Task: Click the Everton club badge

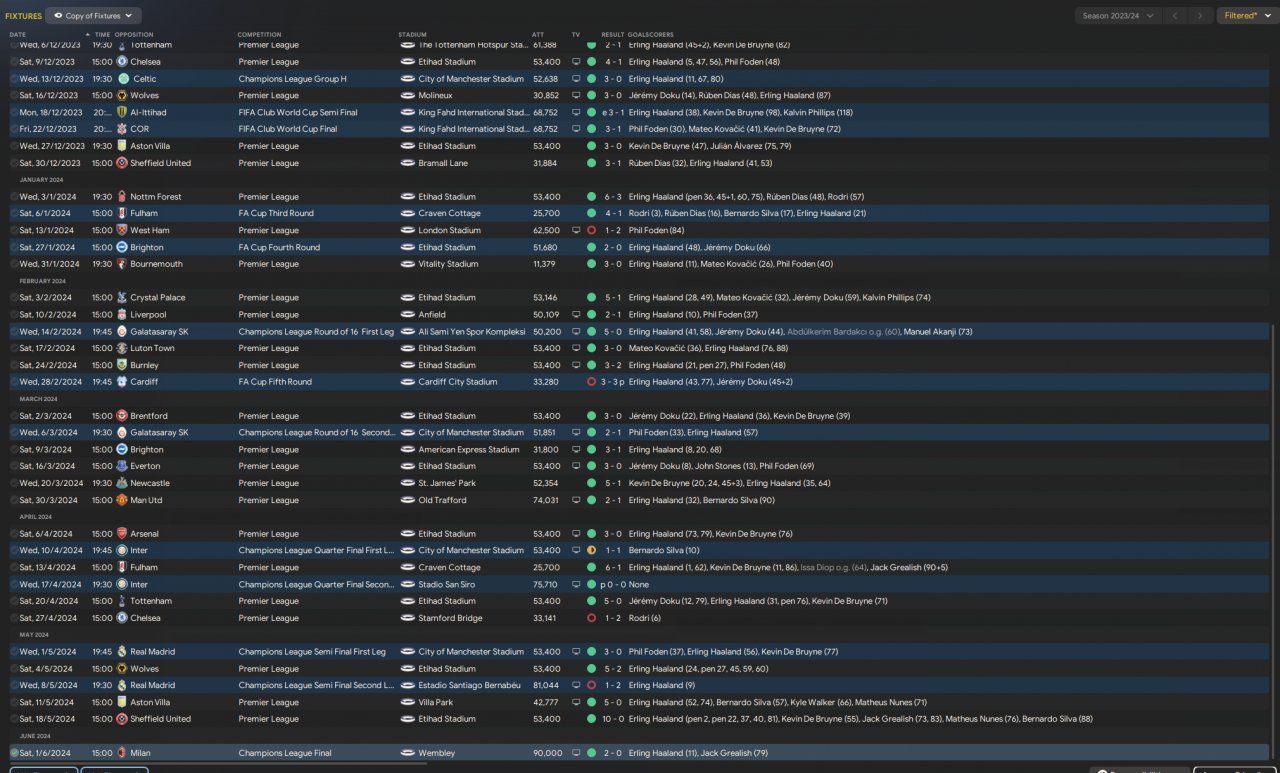Action: [122, 467]
